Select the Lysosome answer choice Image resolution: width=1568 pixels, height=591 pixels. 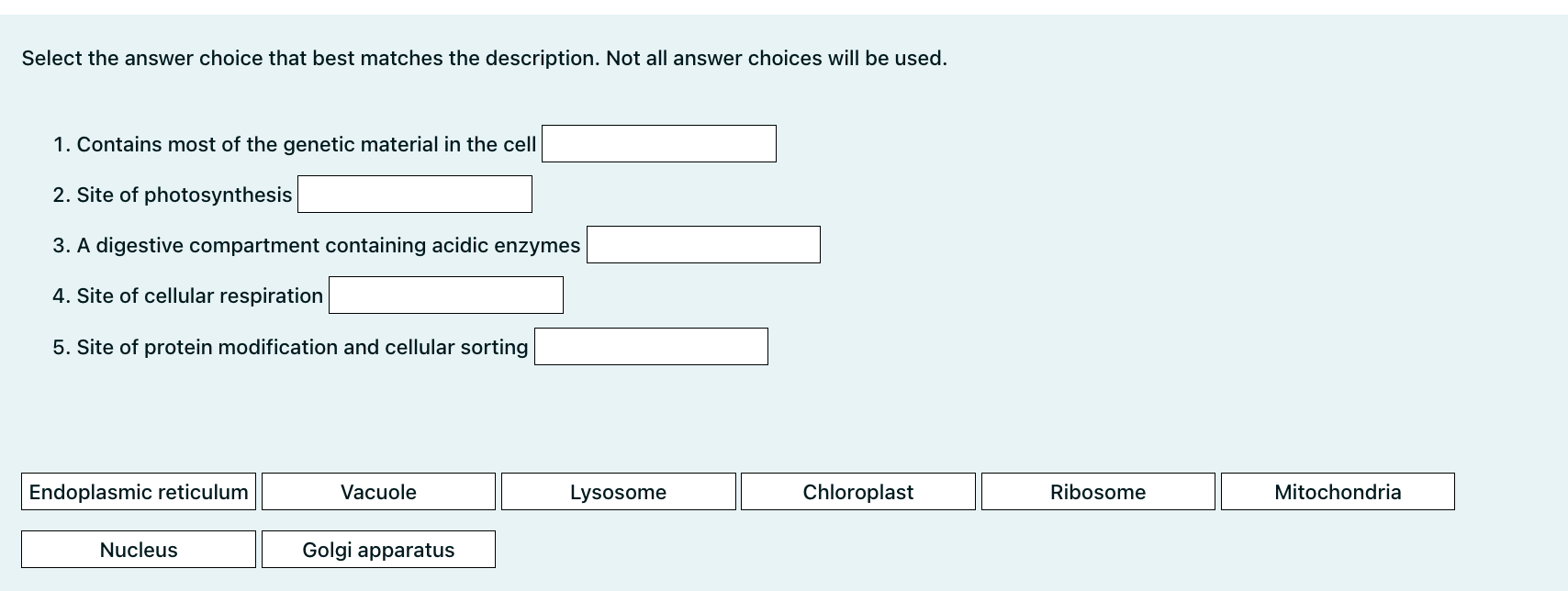point(618,492)
